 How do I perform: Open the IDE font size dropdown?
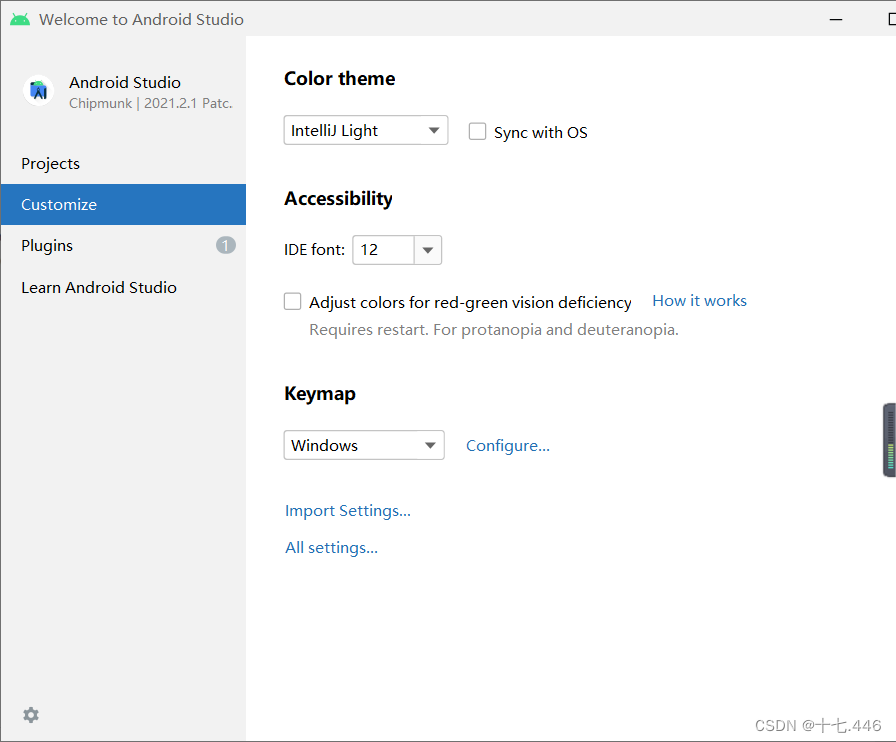tap(428, 250)
